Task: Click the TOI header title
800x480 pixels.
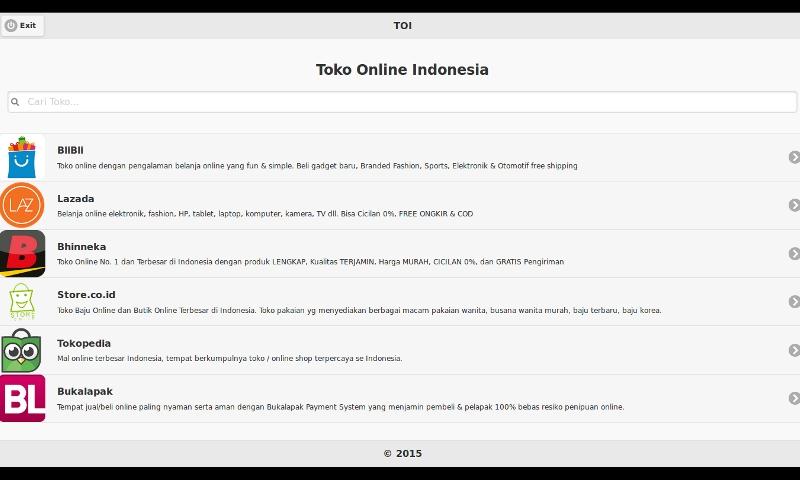Action: (403, 26)
